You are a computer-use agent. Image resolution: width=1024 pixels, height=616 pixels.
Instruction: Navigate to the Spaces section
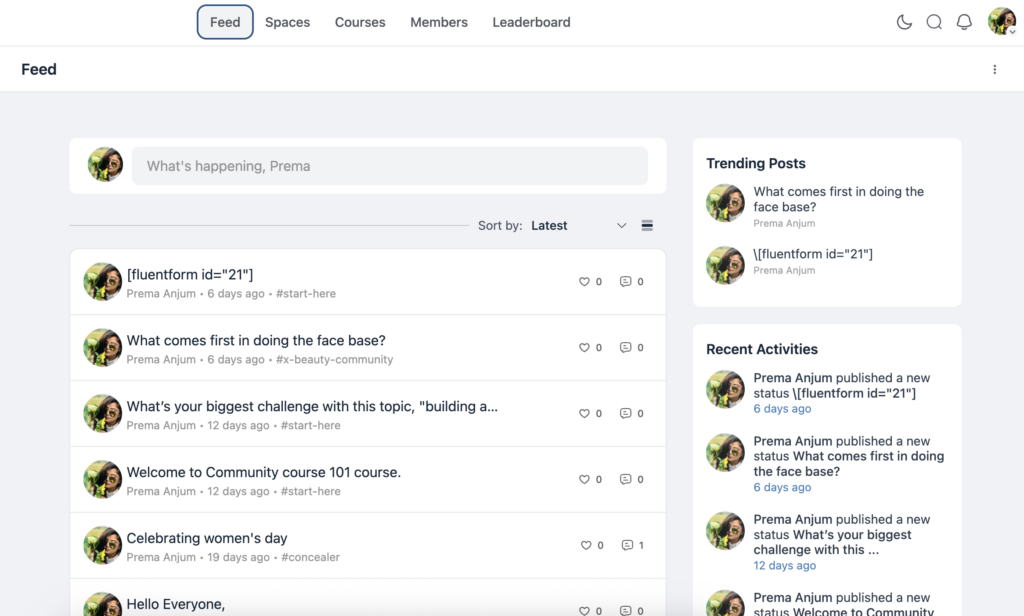point(287,21)
